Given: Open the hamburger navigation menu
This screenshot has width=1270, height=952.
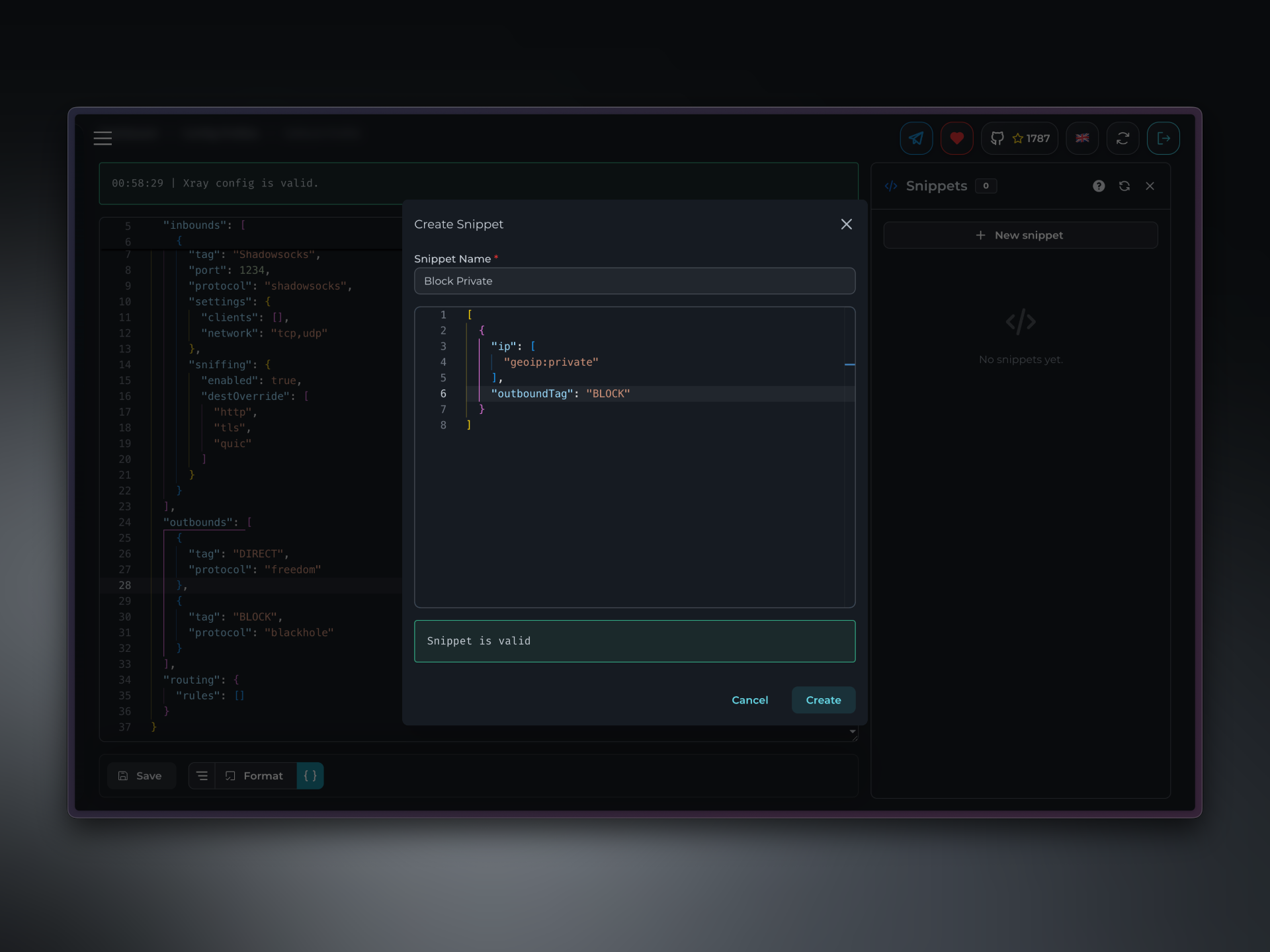Looking at the screenshot, I should [103, 138].
